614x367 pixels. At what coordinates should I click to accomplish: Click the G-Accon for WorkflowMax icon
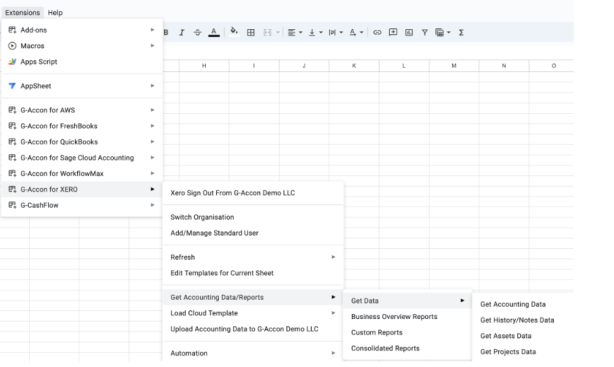pyautogui.click(x=12, y=174)
